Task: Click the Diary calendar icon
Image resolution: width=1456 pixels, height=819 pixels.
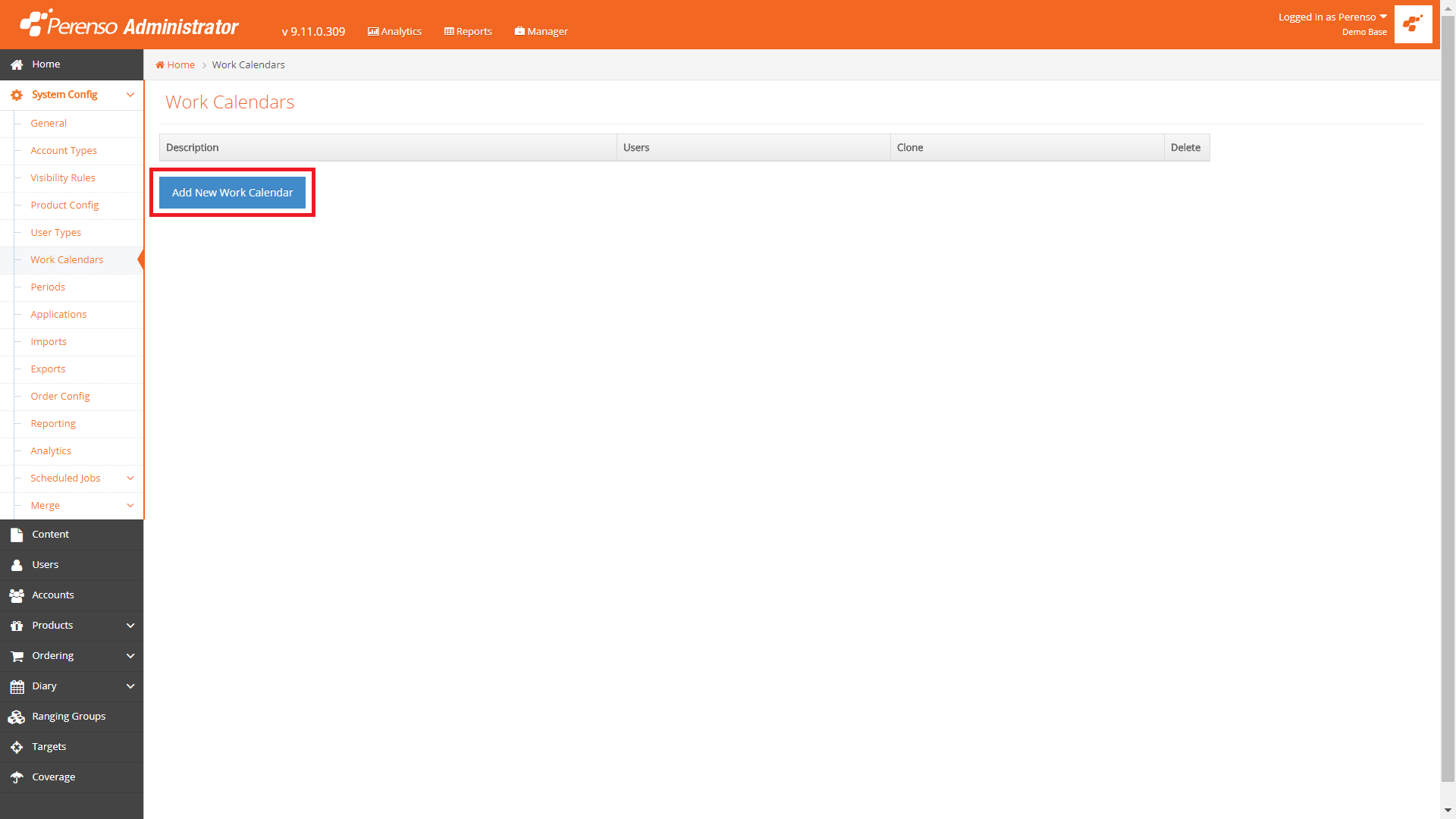Action: point(17,686)
